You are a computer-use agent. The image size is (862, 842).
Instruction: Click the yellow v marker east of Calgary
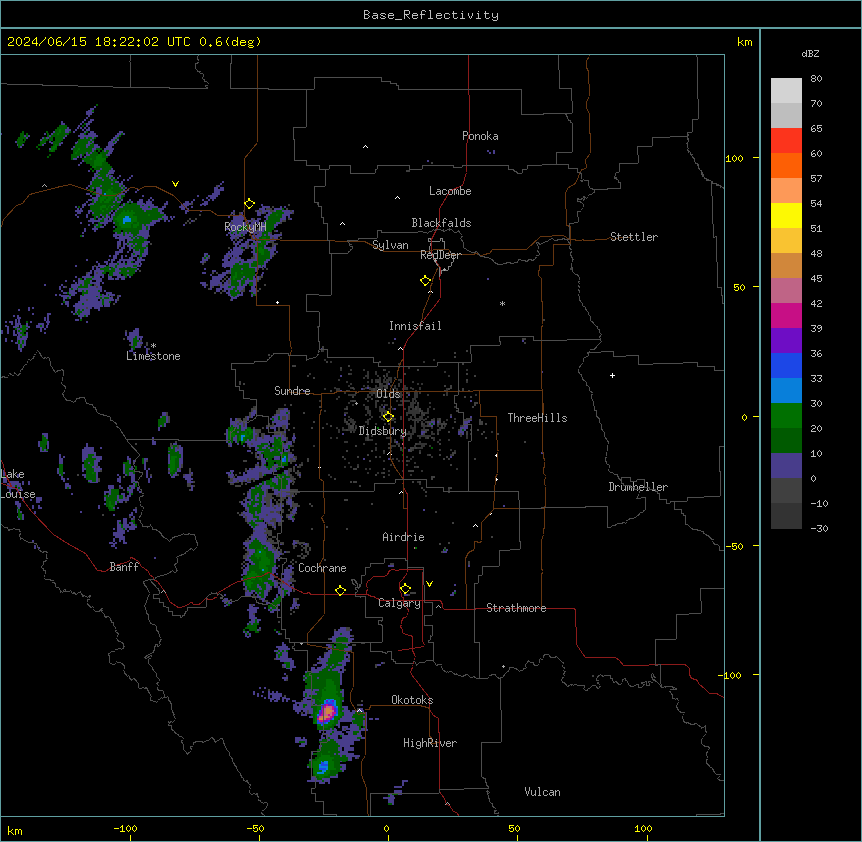pos(429,584)
